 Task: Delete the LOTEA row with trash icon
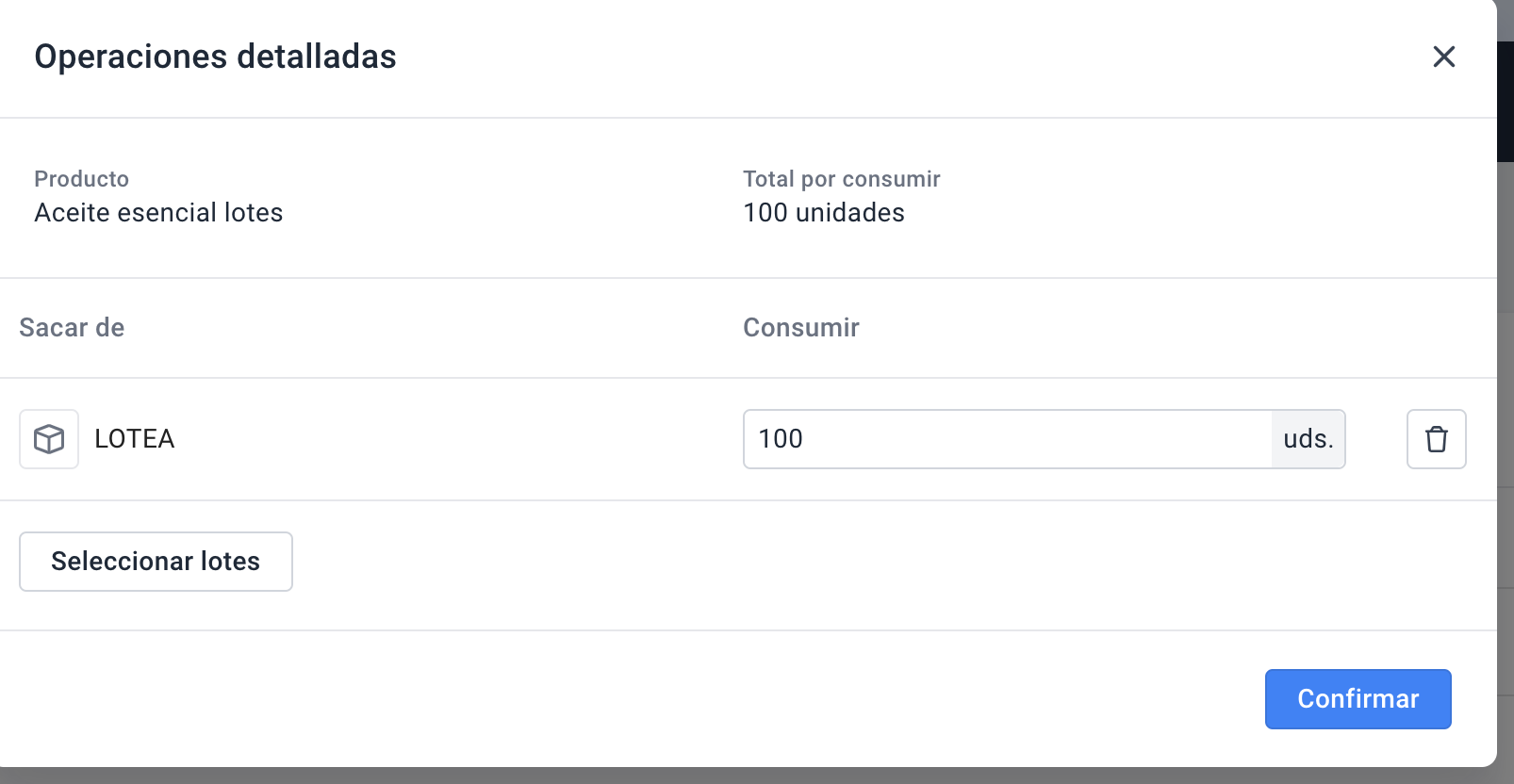1436,439
